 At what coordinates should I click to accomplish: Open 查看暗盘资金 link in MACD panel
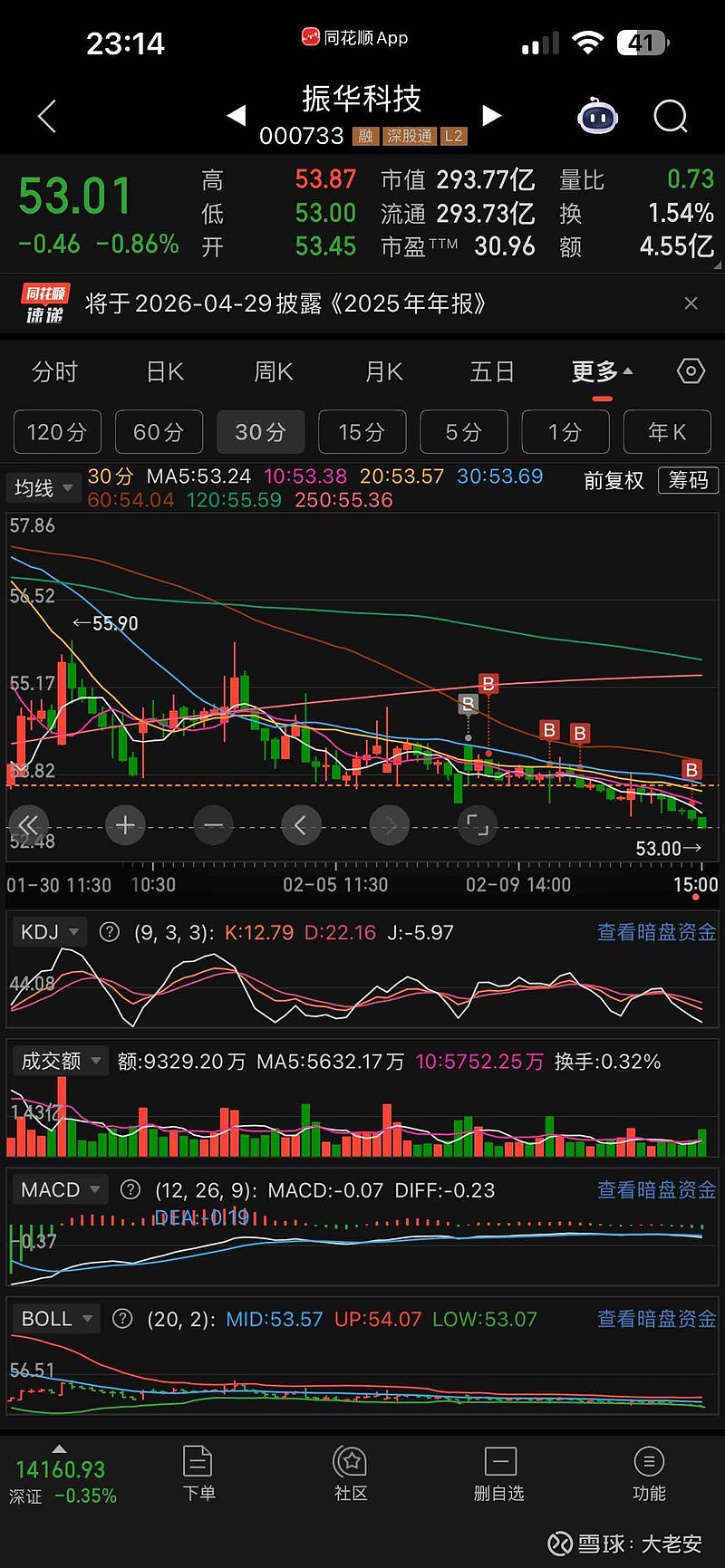pos(656,1189)
